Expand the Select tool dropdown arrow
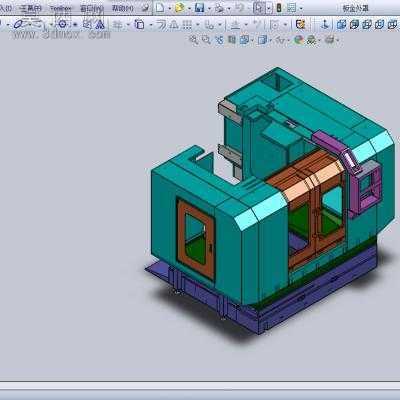Screen dimensions: 400x400 269,8
